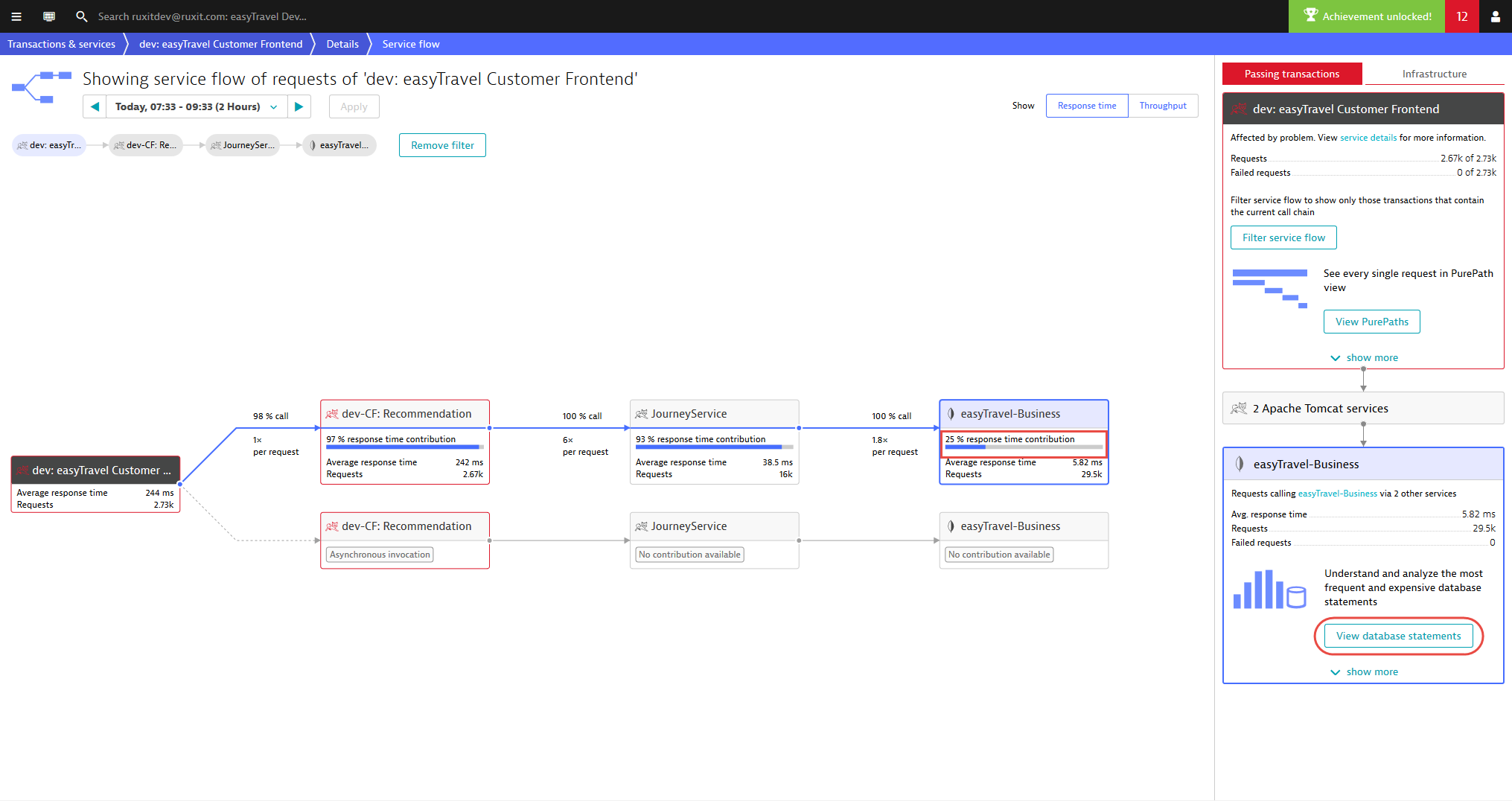The width and height of the screenshot is (1512, 801).
Task: Click Asynchronous invocation label
Action: pos(380,555)
